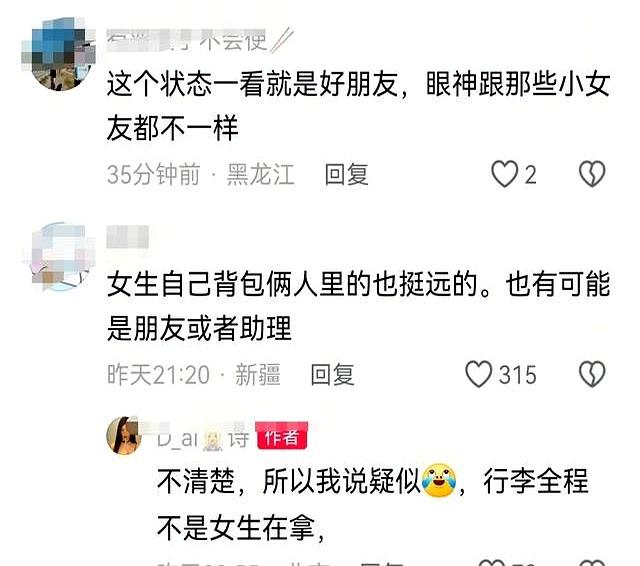Select comment text 这个状态一看就是好朋友
640x566 pixels.
coord(253,84)
